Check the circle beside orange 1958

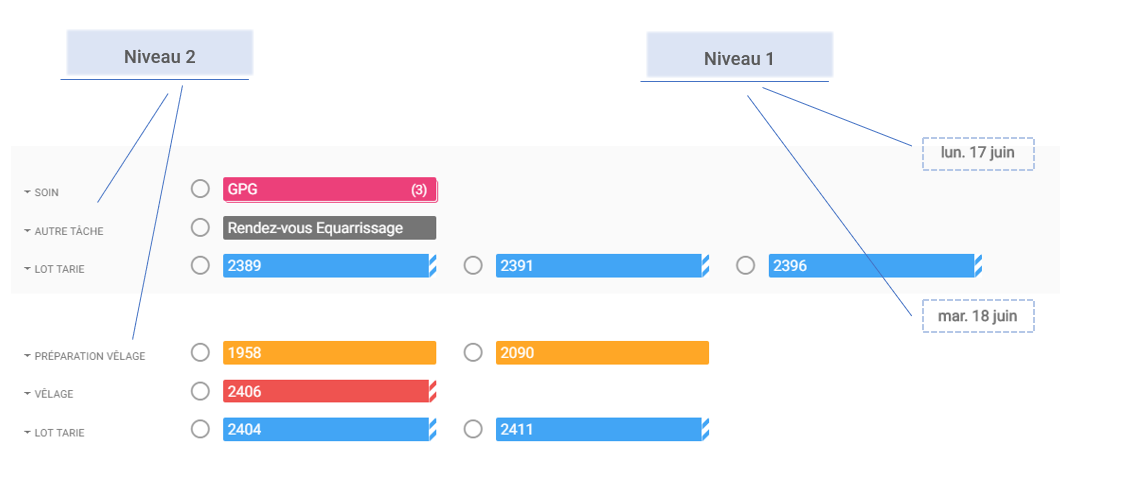pos(201,353)
